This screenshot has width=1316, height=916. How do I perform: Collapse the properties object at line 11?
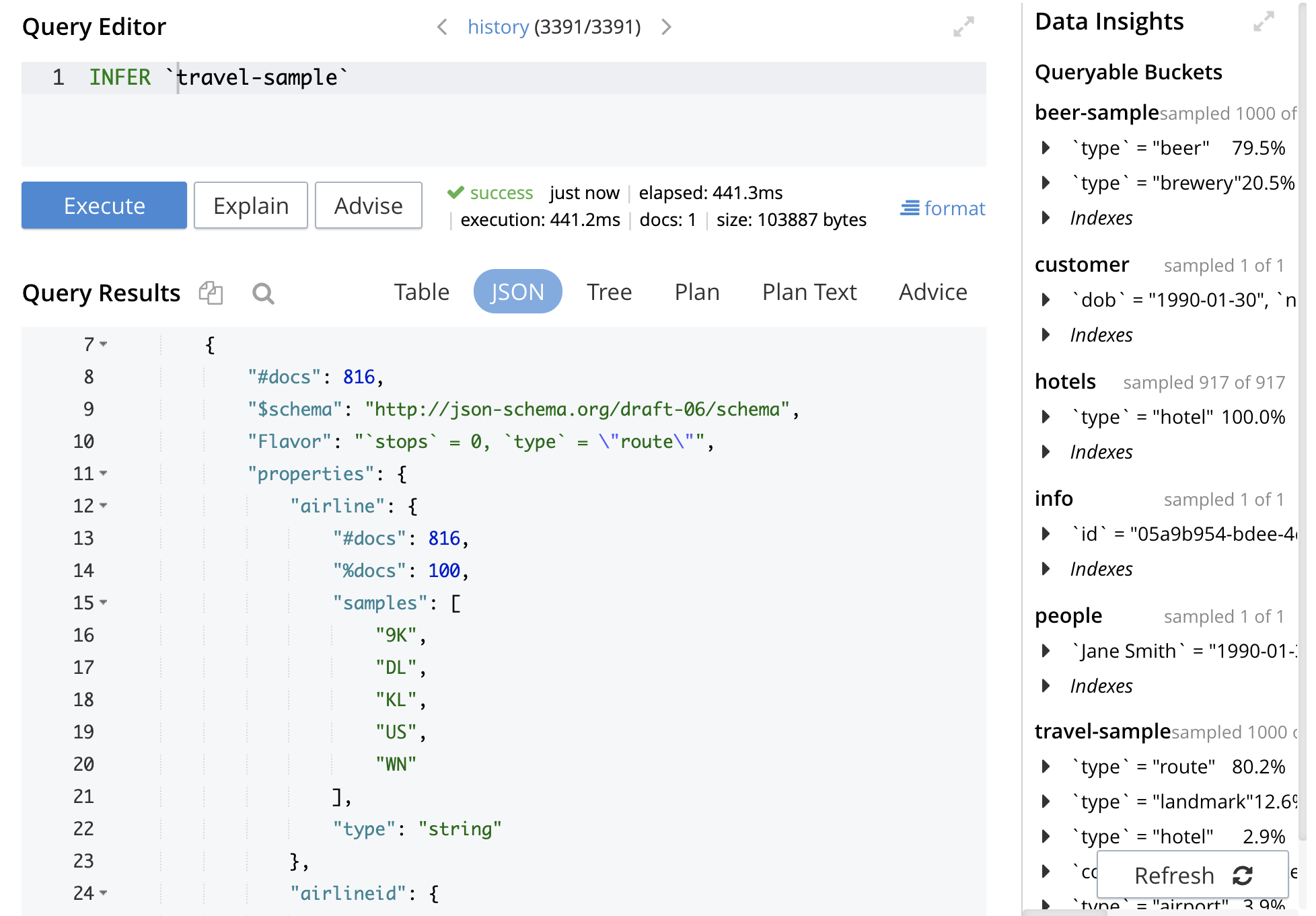click(x=102, y=474)
